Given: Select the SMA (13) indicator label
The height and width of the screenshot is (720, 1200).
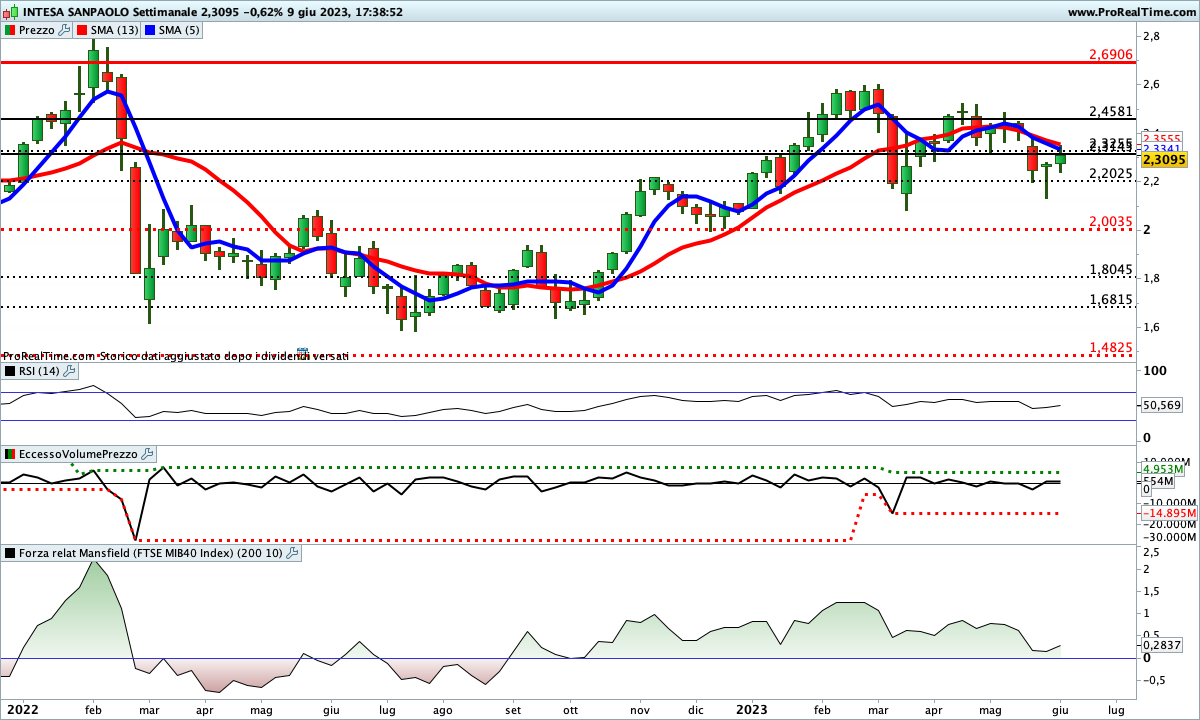Looking at the screenshot, I should click(x=115, y=30).
